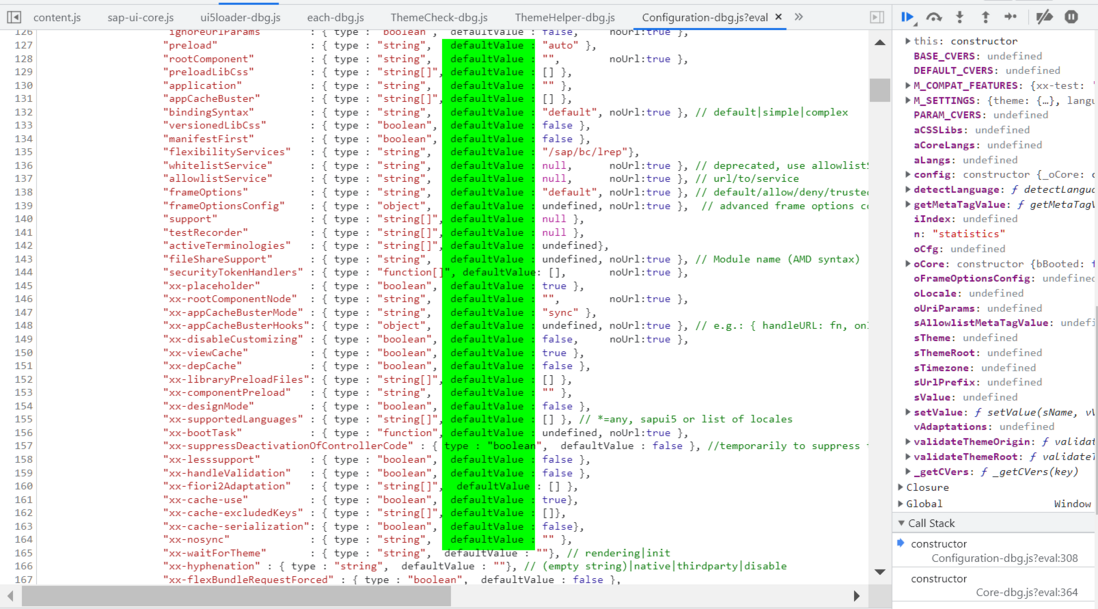
Task: Click the single Step debugger icon
Action: click(1010, 17)
